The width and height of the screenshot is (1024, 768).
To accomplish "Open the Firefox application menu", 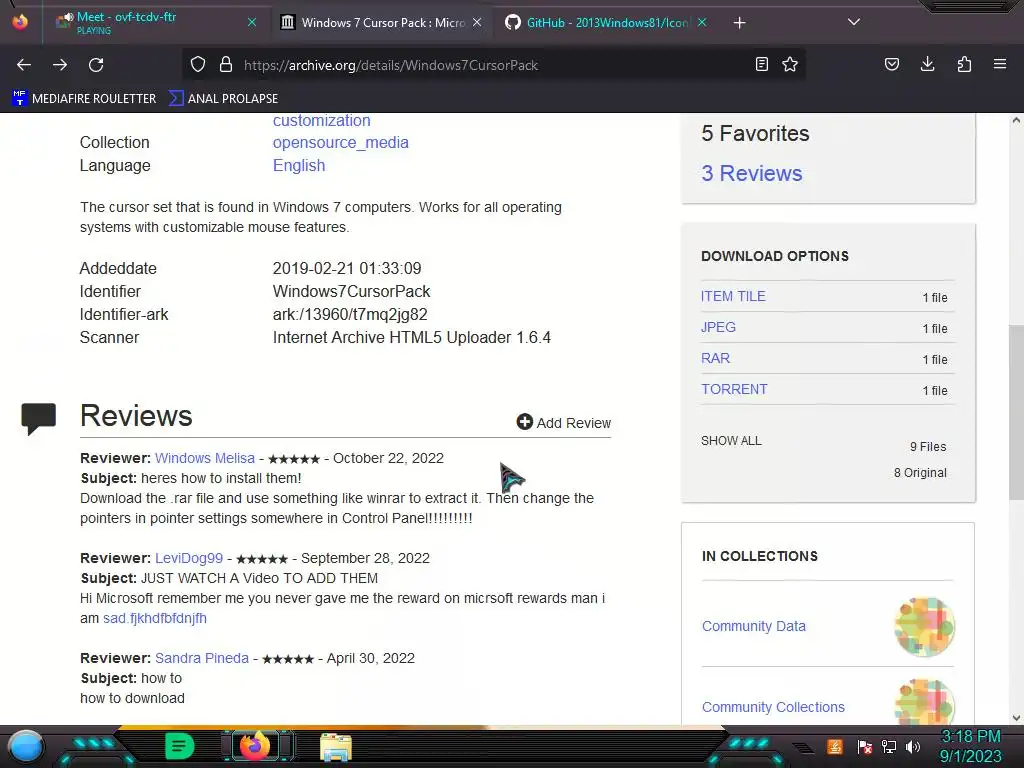I will [1000, 64].
